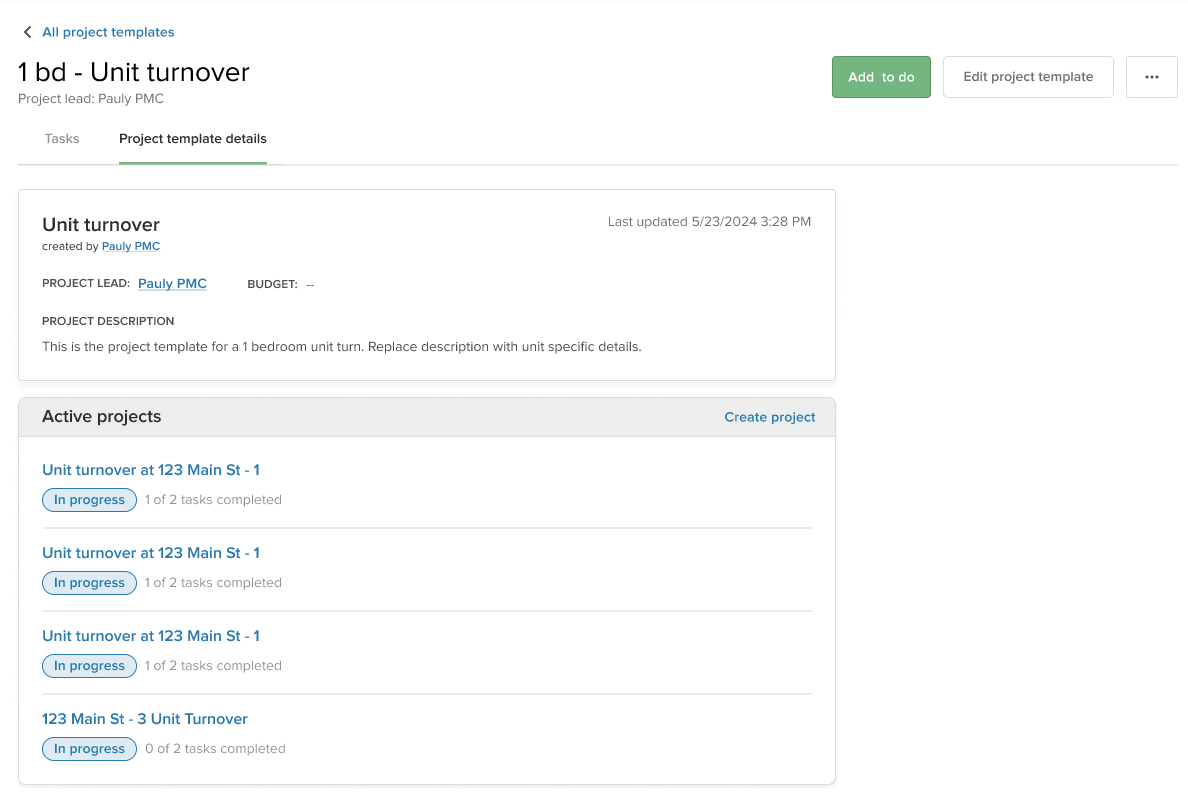Open Pauly PMC creator link
Viewport: 1188px width, 811px height.
(x=131, y=246)
